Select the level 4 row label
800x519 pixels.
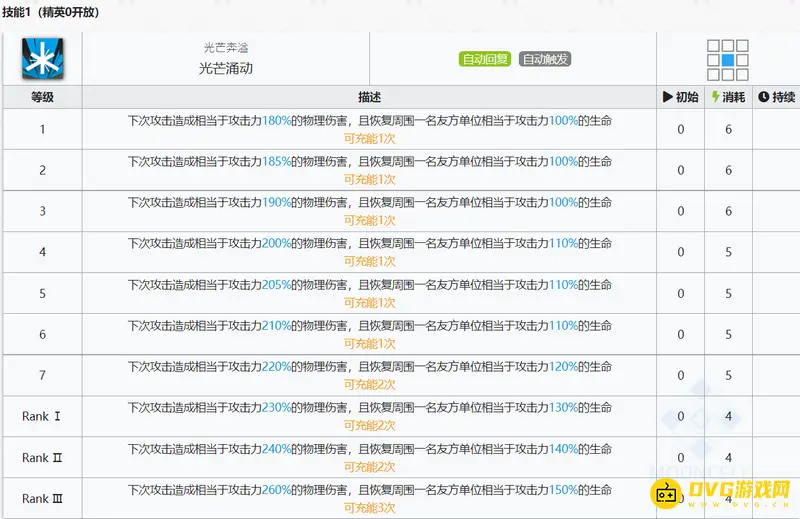42,252
